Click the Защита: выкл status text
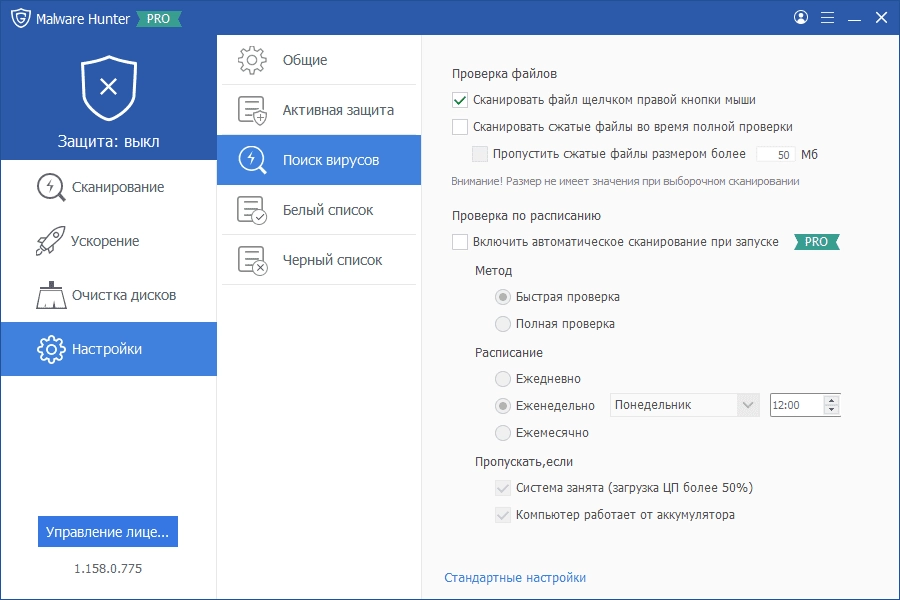 pyautogui.click(x=108, y=141)
